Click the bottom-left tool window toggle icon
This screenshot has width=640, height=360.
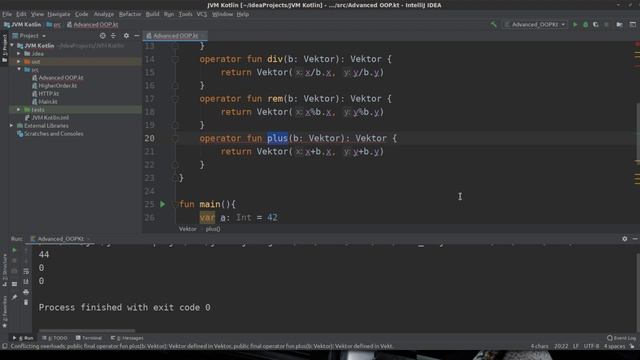pos(4,346)
